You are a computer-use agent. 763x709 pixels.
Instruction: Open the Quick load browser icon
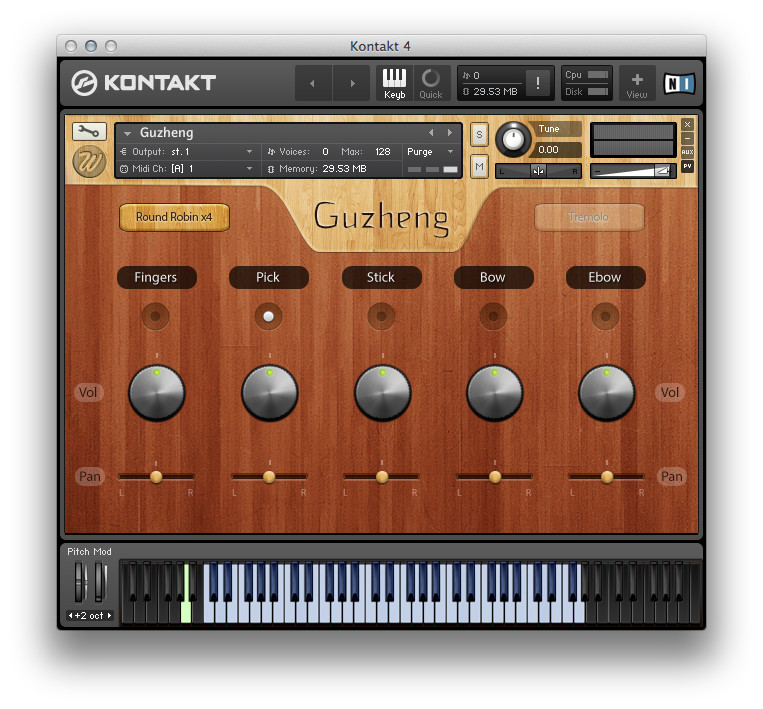430,82
